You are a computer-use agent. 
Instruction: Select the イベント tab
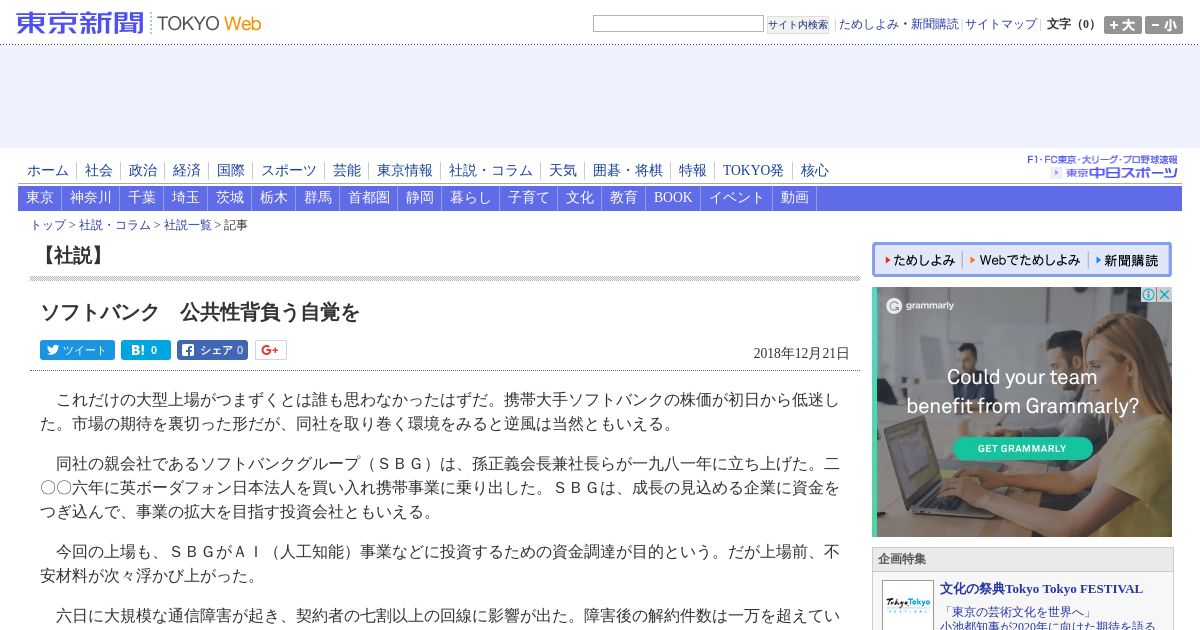[737, 198]
